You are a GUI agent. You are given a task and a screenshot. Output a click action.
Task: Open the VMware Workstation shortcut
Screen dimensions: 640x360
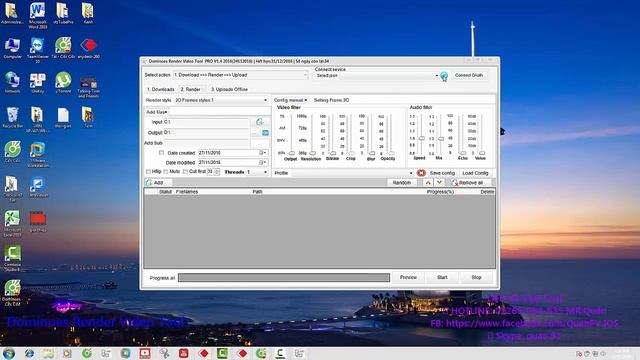[x=38, y=154]
